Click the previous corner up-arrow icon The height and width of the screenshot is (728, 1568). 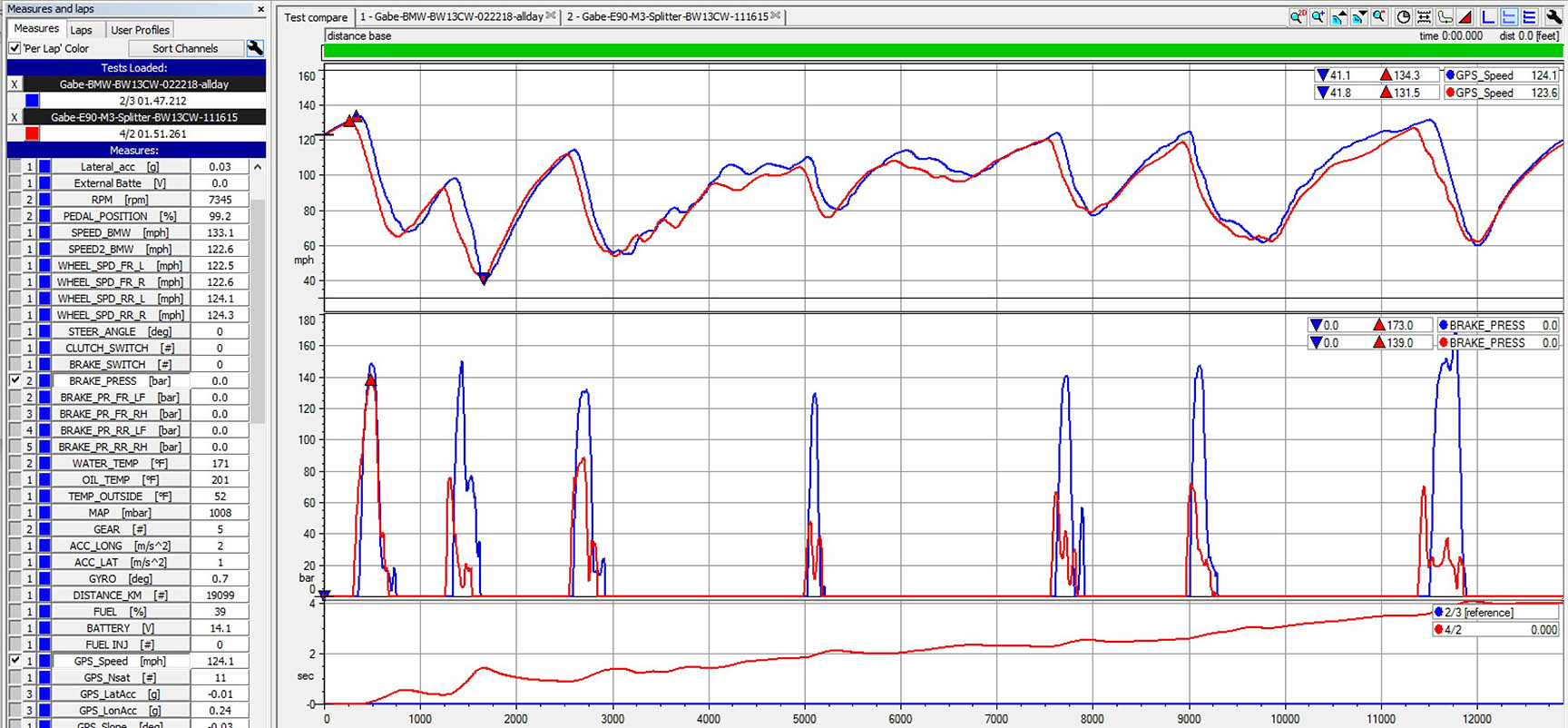point(1338,16)
